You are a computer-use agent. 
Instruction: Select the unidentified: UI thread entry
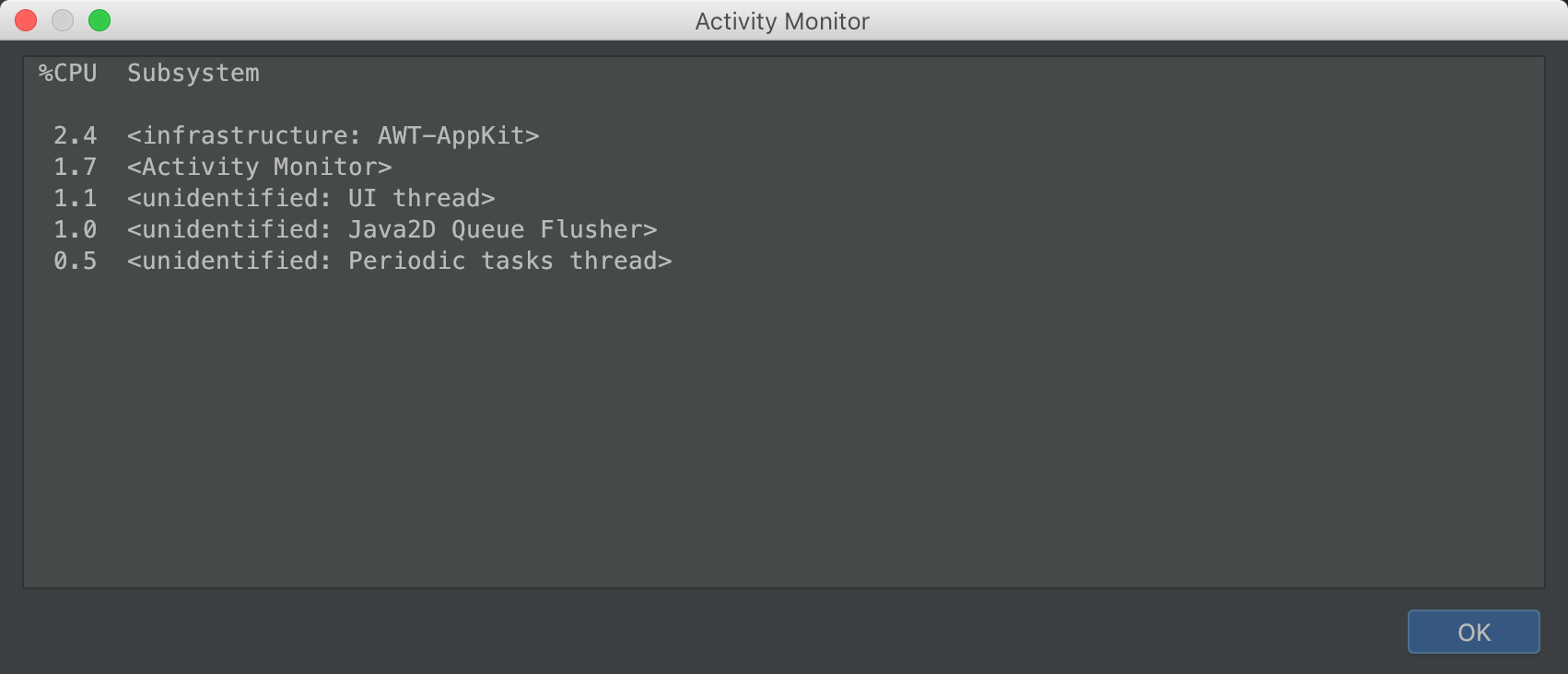click(x=310, y=198)
